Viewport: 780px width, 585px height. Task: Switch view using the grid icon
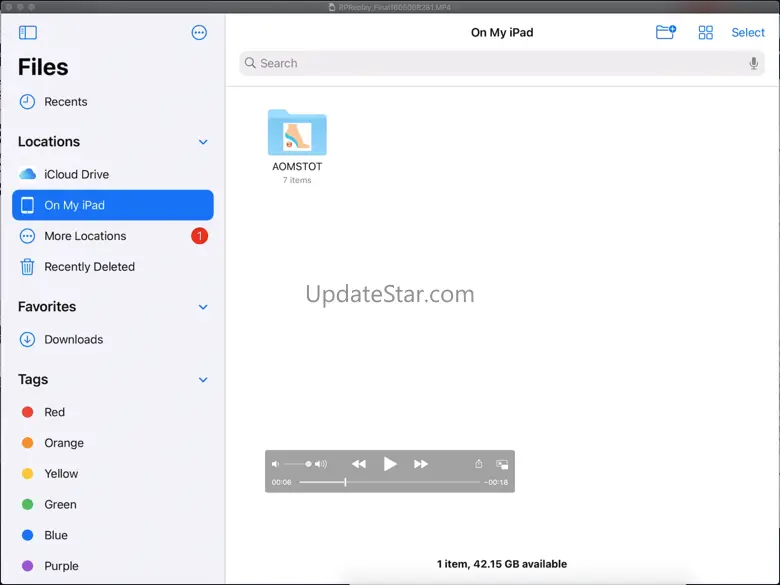[706, 33]
